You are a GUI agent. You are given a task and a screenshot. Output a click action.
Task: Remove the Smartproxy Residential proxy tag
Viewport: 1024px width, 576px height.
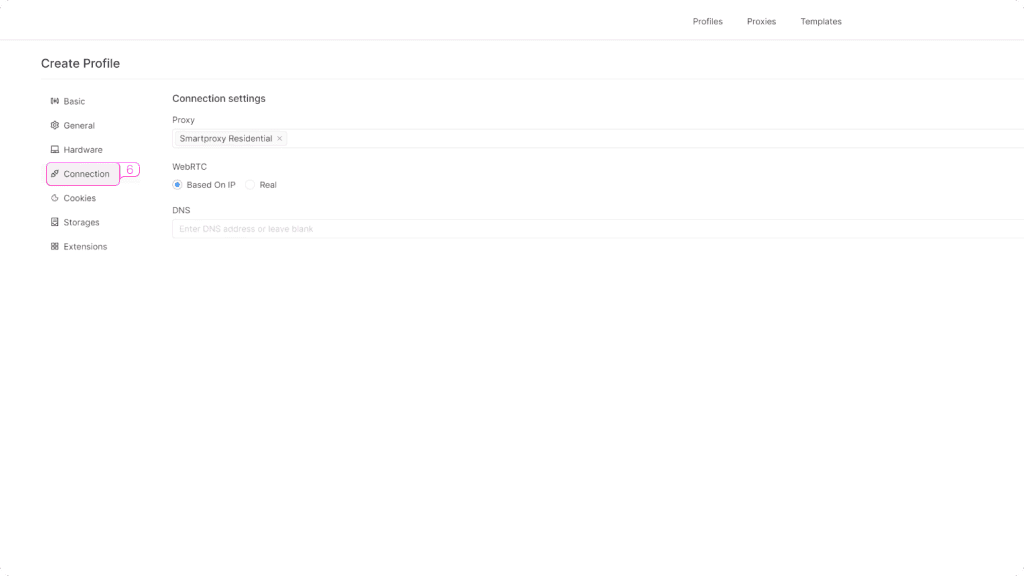click(279, 138)
